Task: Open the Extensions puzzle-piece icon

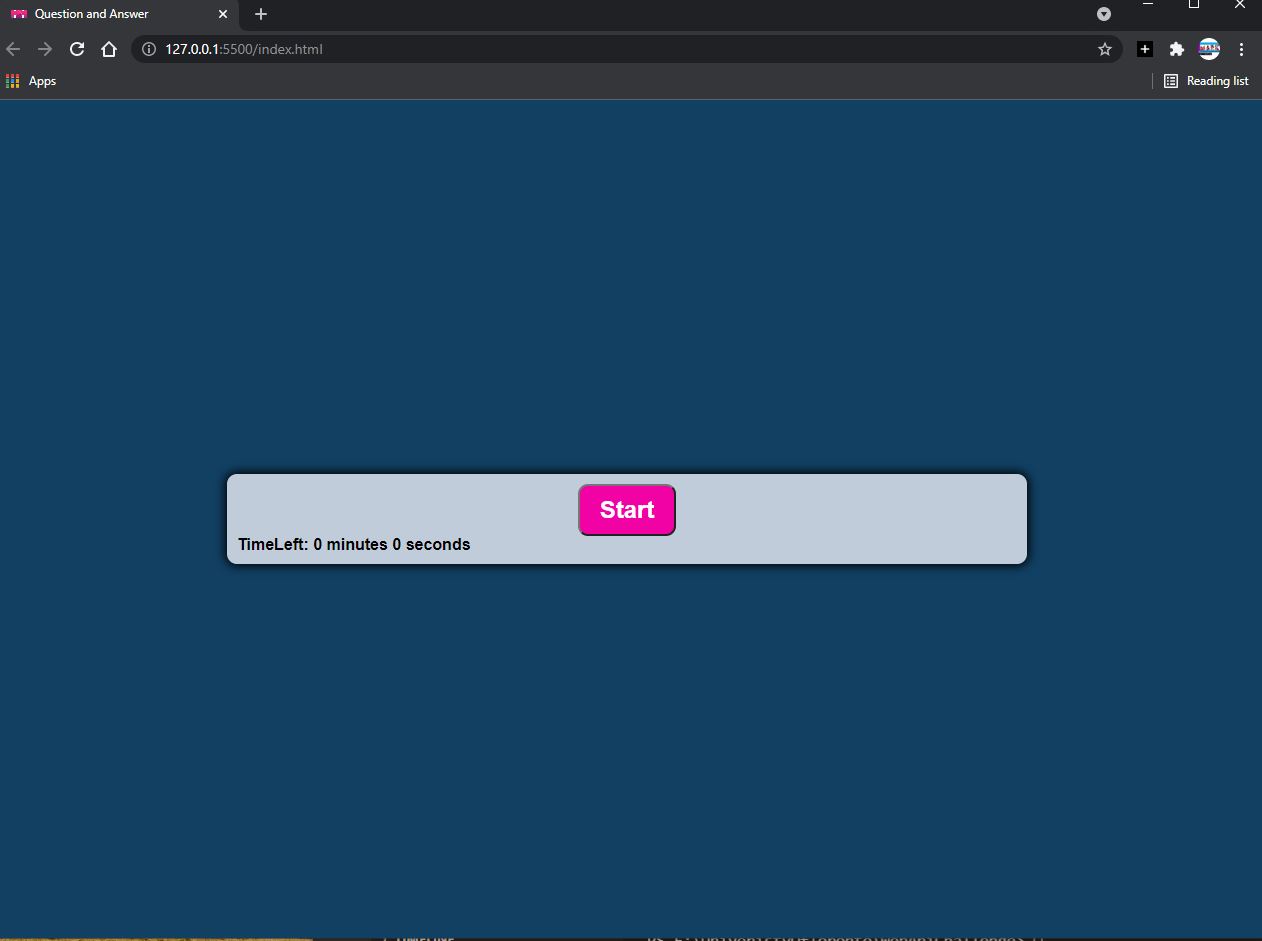Action: coord(1176,48)
